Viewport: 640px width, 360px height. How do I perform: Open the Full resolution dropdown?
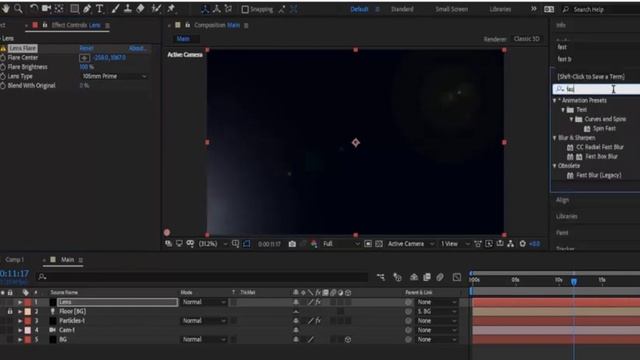[x=341, y=244]
